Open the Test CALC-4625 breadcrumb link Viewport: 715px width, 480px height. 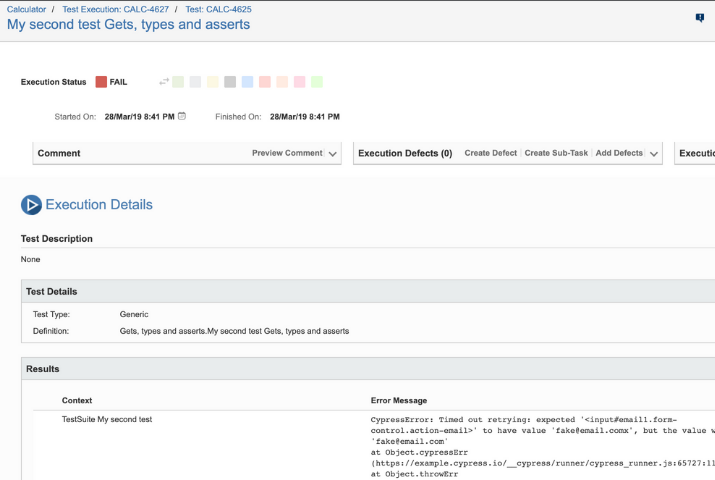pyautogui.click(x=218, y=9)
